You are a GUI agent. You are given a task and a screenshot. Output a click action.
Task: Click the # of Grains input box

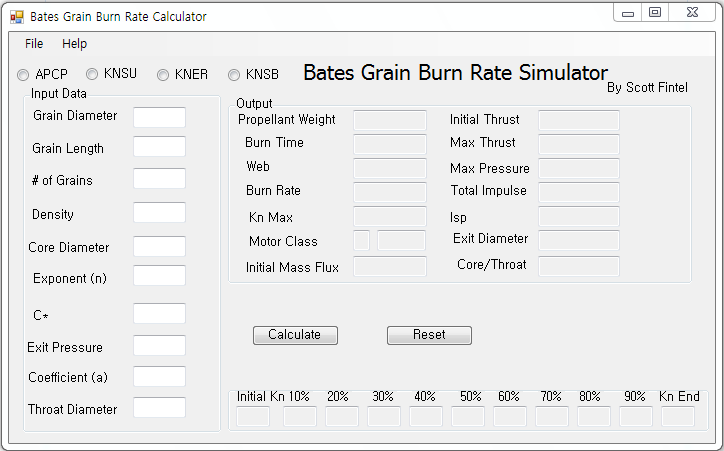[160, 179]
